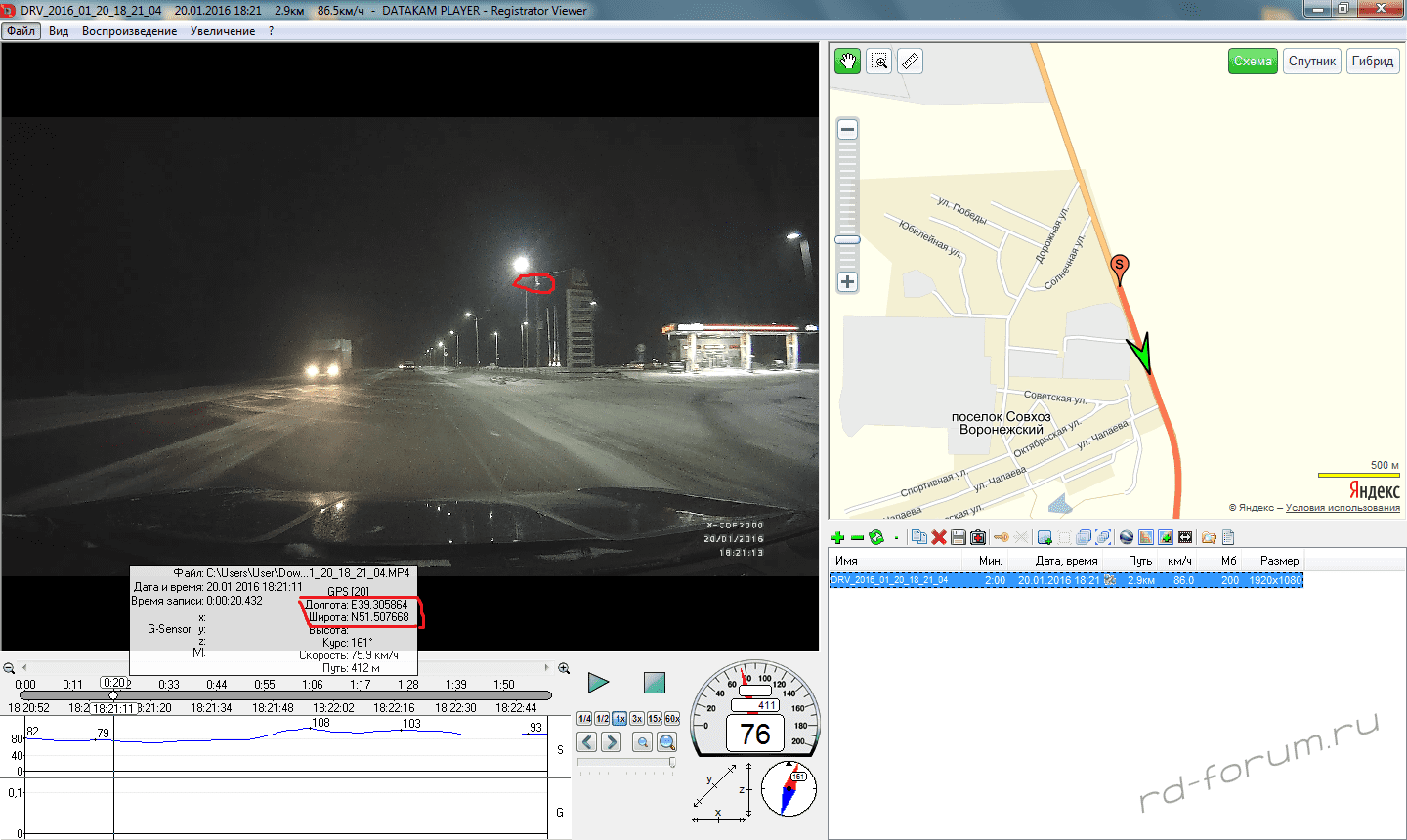Open the Файл menu
This screenshot has width=1407, height=840.
pyautogui.click(x=21, y=31)
